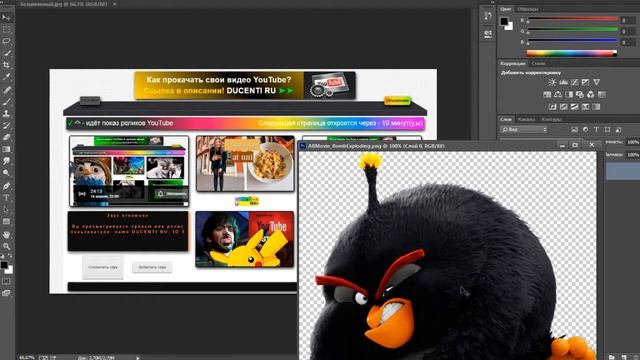The height and width of the screenshot is (360, 640).
Task: Add a Photo Filter adjustment layer
Action: pyautogui.click(x=580, y=94)
